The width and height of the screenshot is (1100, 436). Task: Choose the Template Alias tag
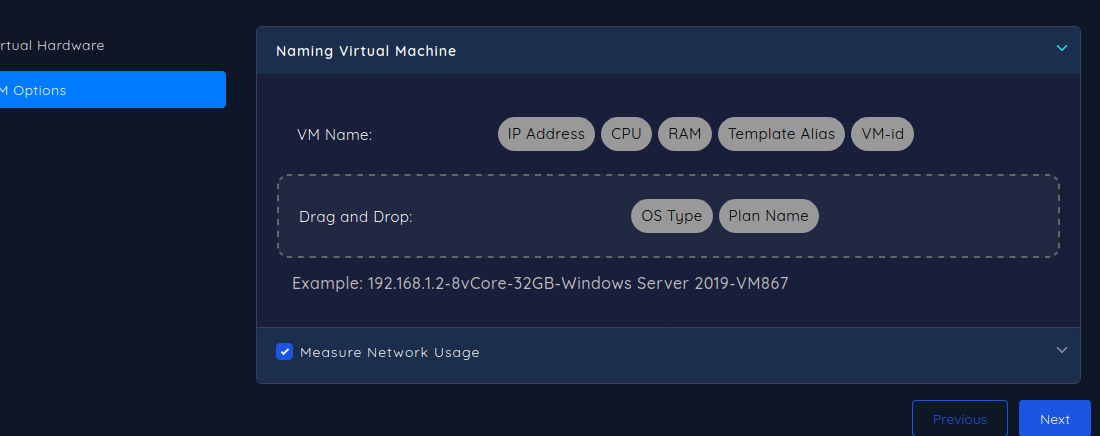[781, 134]
